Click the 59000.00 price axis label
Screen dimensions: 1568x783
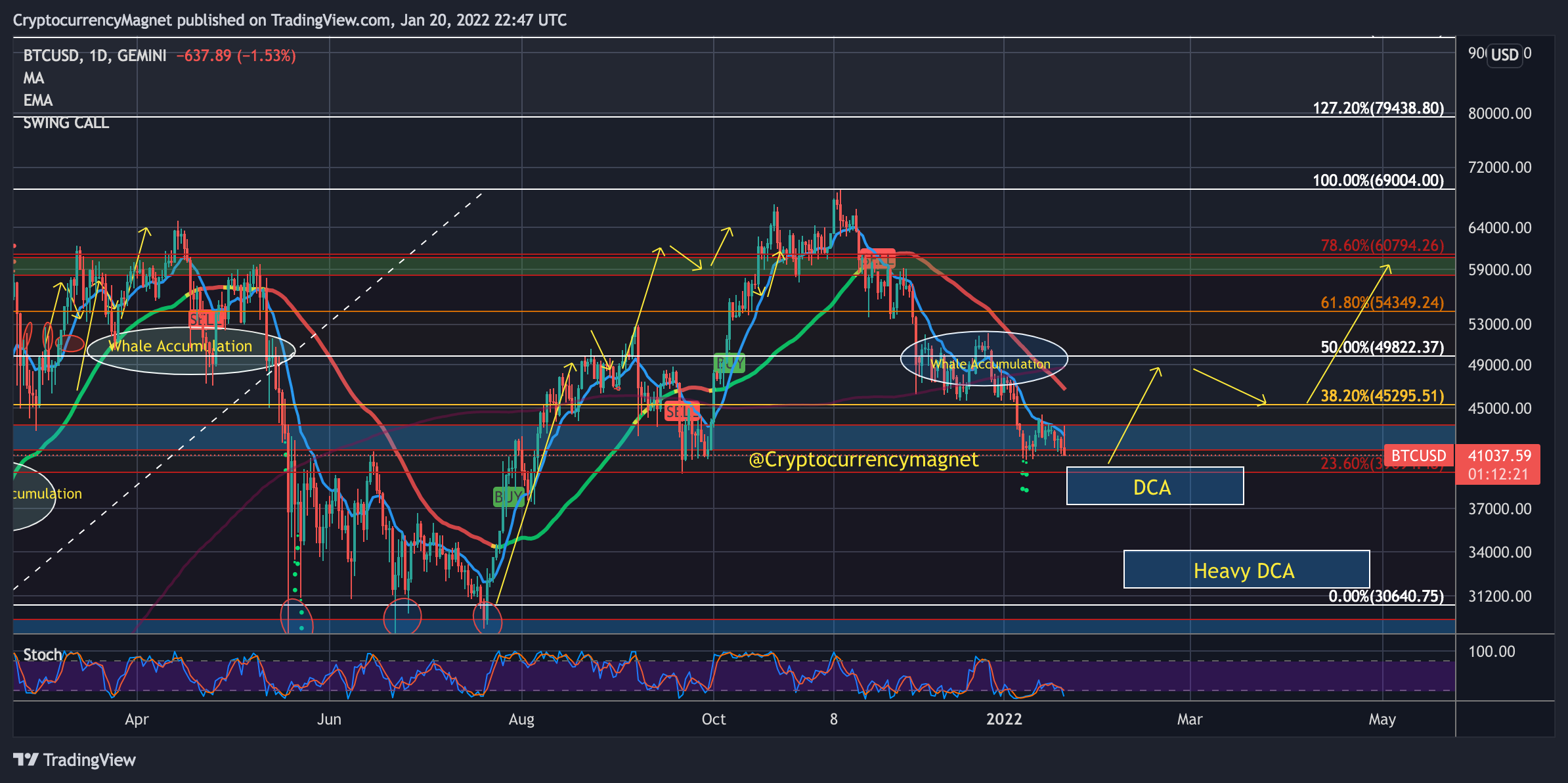click(x=1499, y=269)
